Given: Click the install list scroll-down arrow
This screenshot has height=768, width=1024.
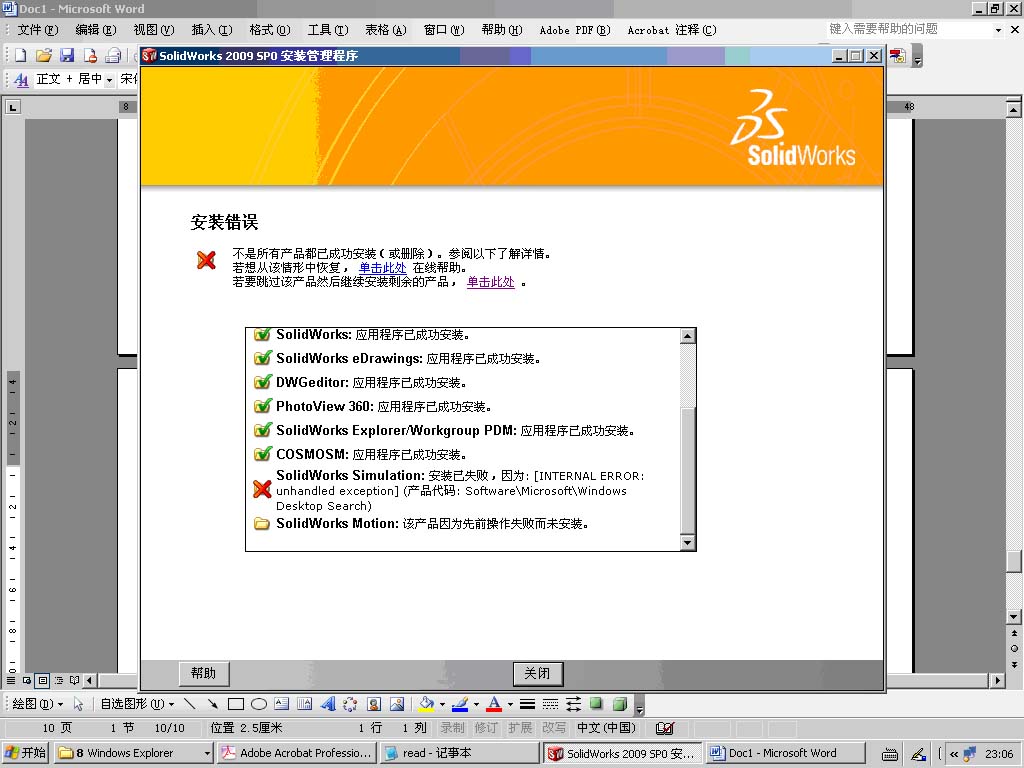Looking at the screenshot, I should pyautogui.click(x=687, y=543).
